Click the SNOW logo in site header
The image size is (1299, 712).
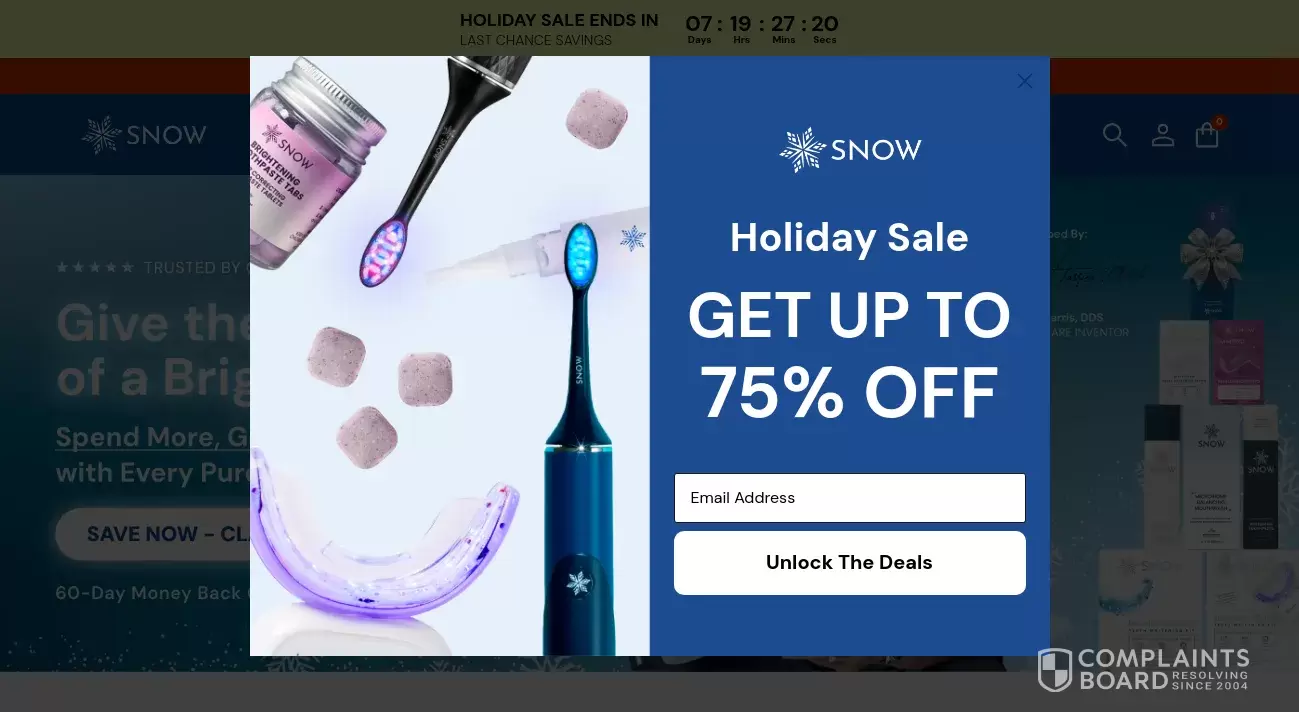coord(144,134)
